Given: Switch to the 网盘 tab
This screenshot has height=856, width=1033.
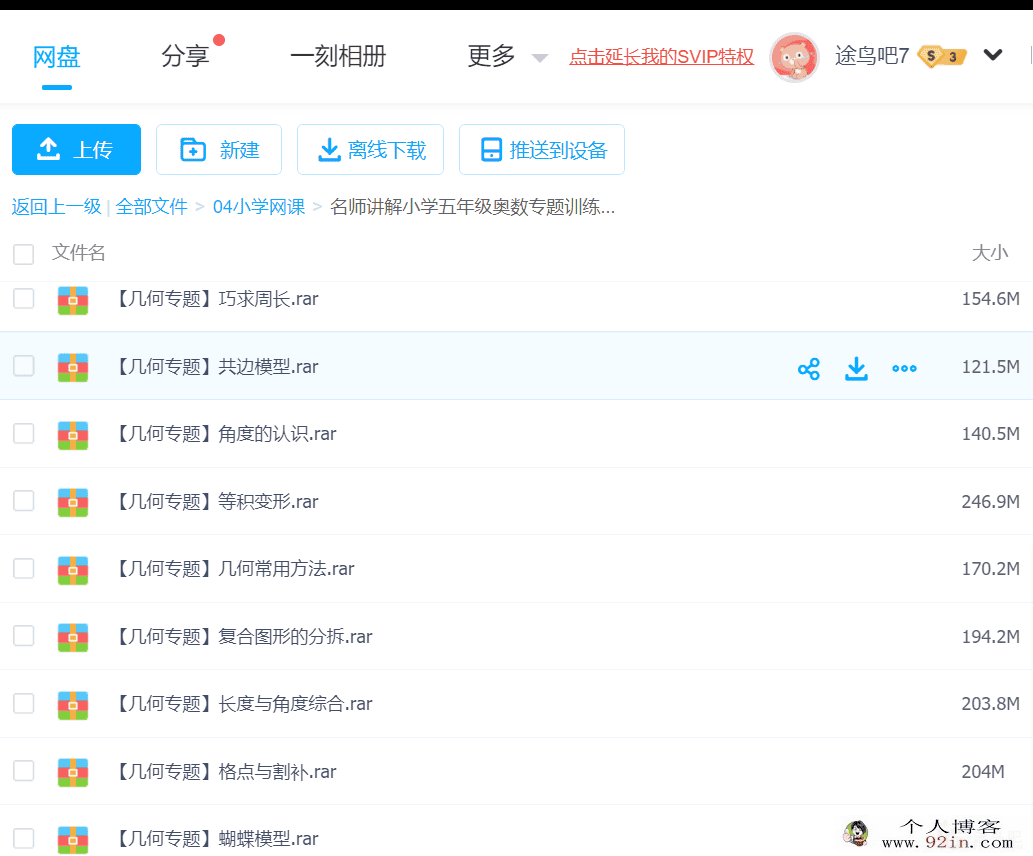Looking at the screenshot, I should pos(57,57).
